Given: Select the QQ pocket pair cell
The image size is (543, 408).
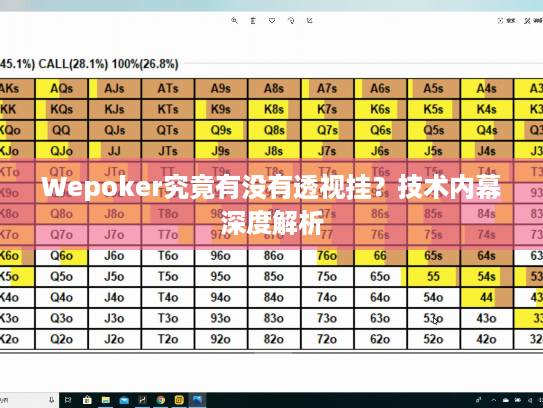Looking at the screenshot, I should coord(62,131).
